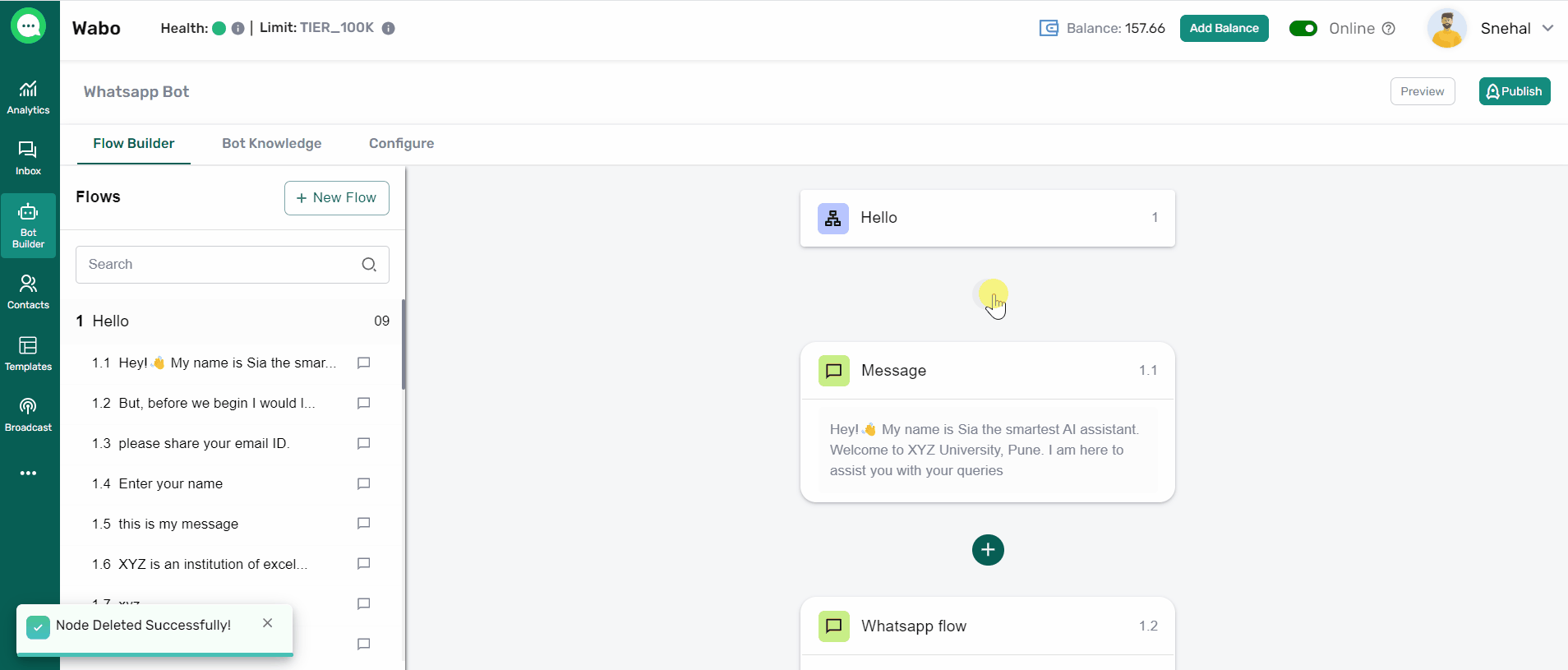Click the Limit tier info icon
The width and height of the screenshot is (1568, 670).
coord(389,28)
